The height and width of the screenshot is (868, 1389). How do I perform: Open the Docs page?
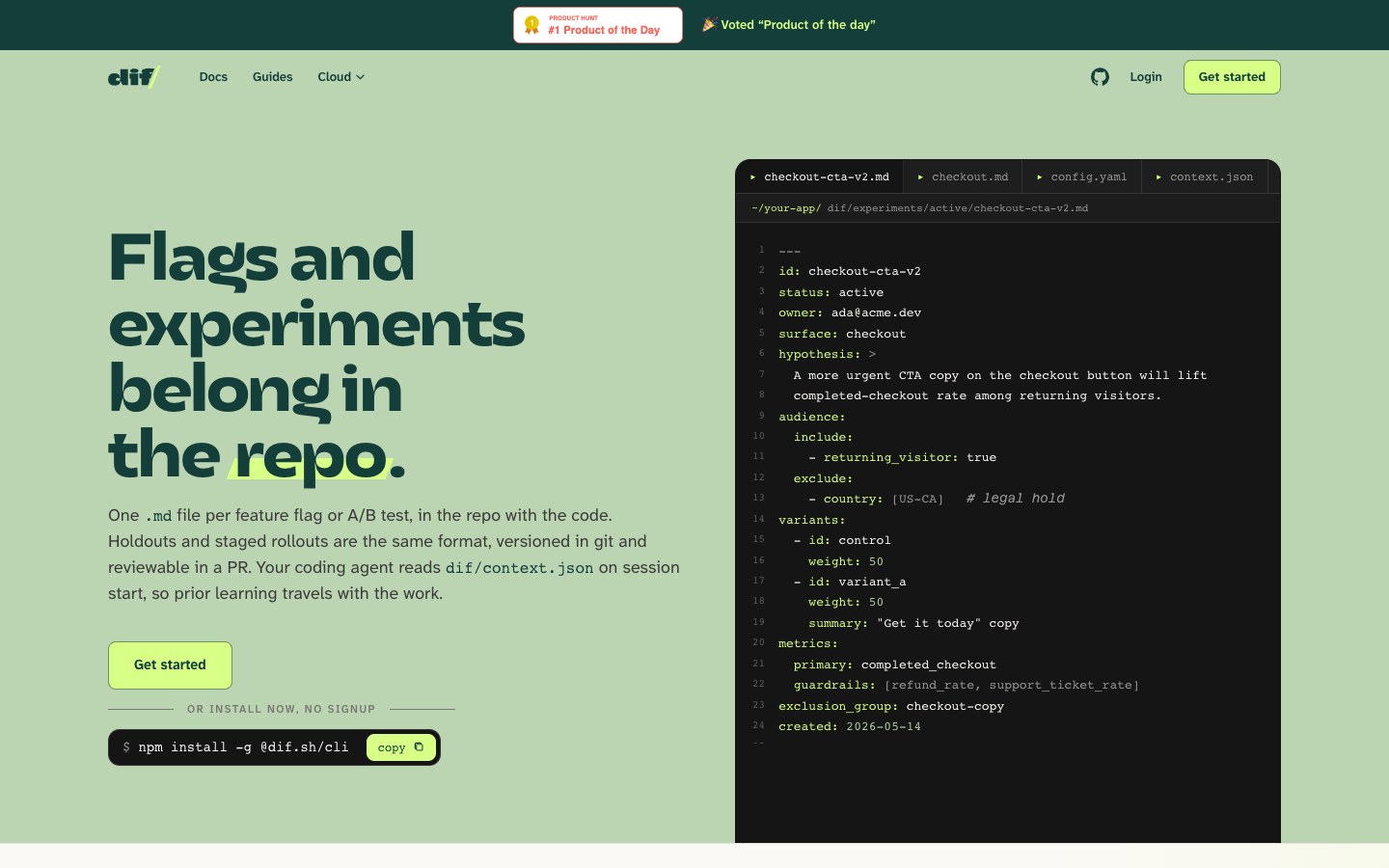click(x=213, y=77)
